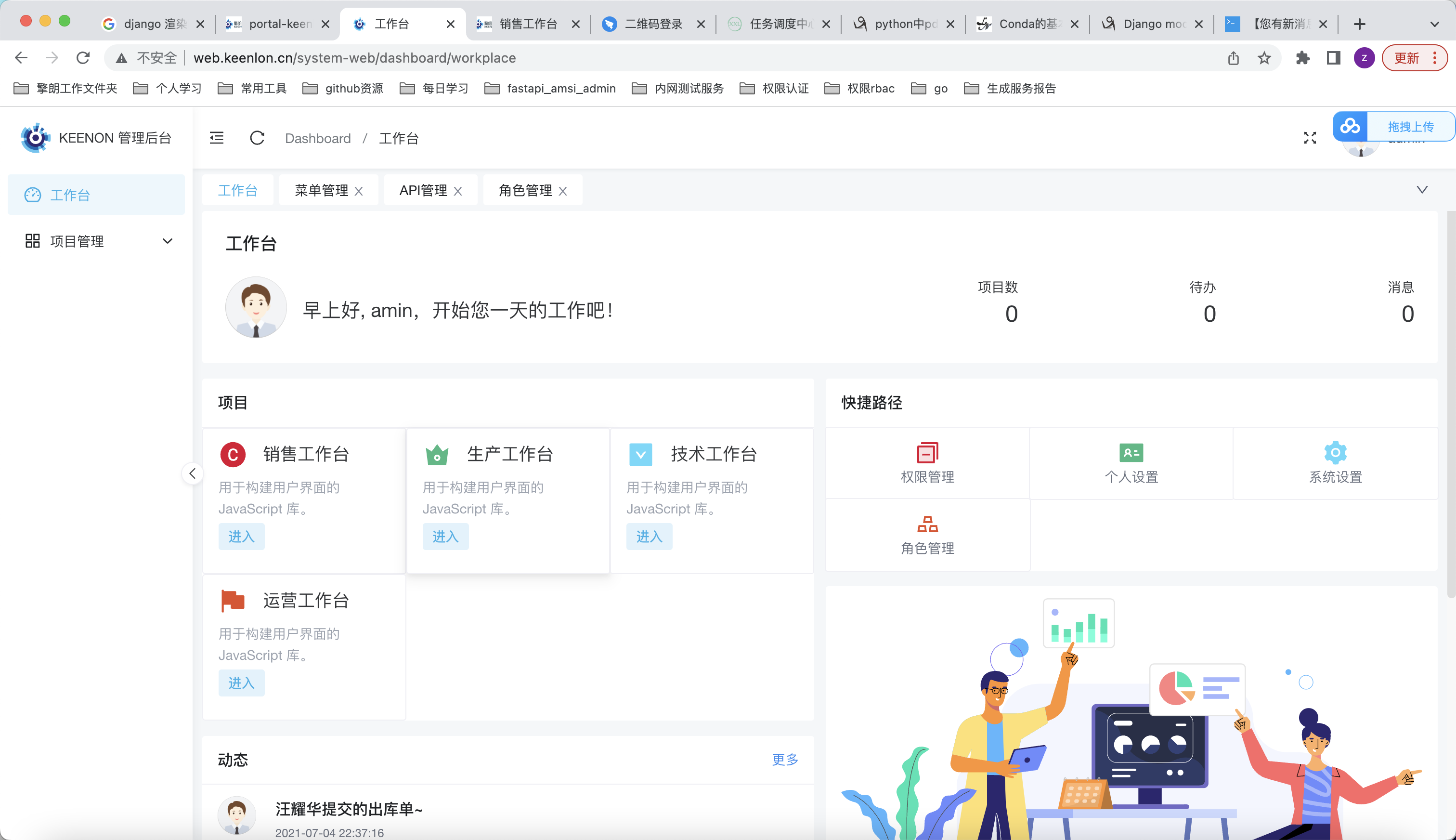
Task: Close the API管理 tab
Action: click(x=458, y=191)
